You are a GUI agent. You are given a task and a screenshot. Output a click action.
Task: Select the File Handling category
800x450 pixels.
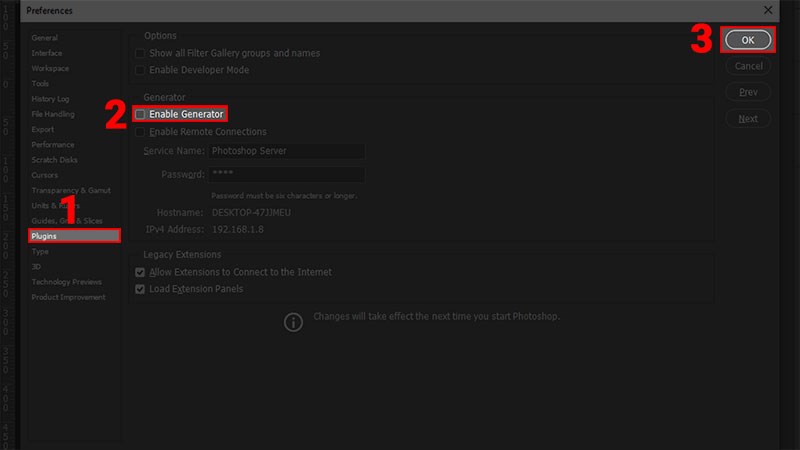coord(51,114)
